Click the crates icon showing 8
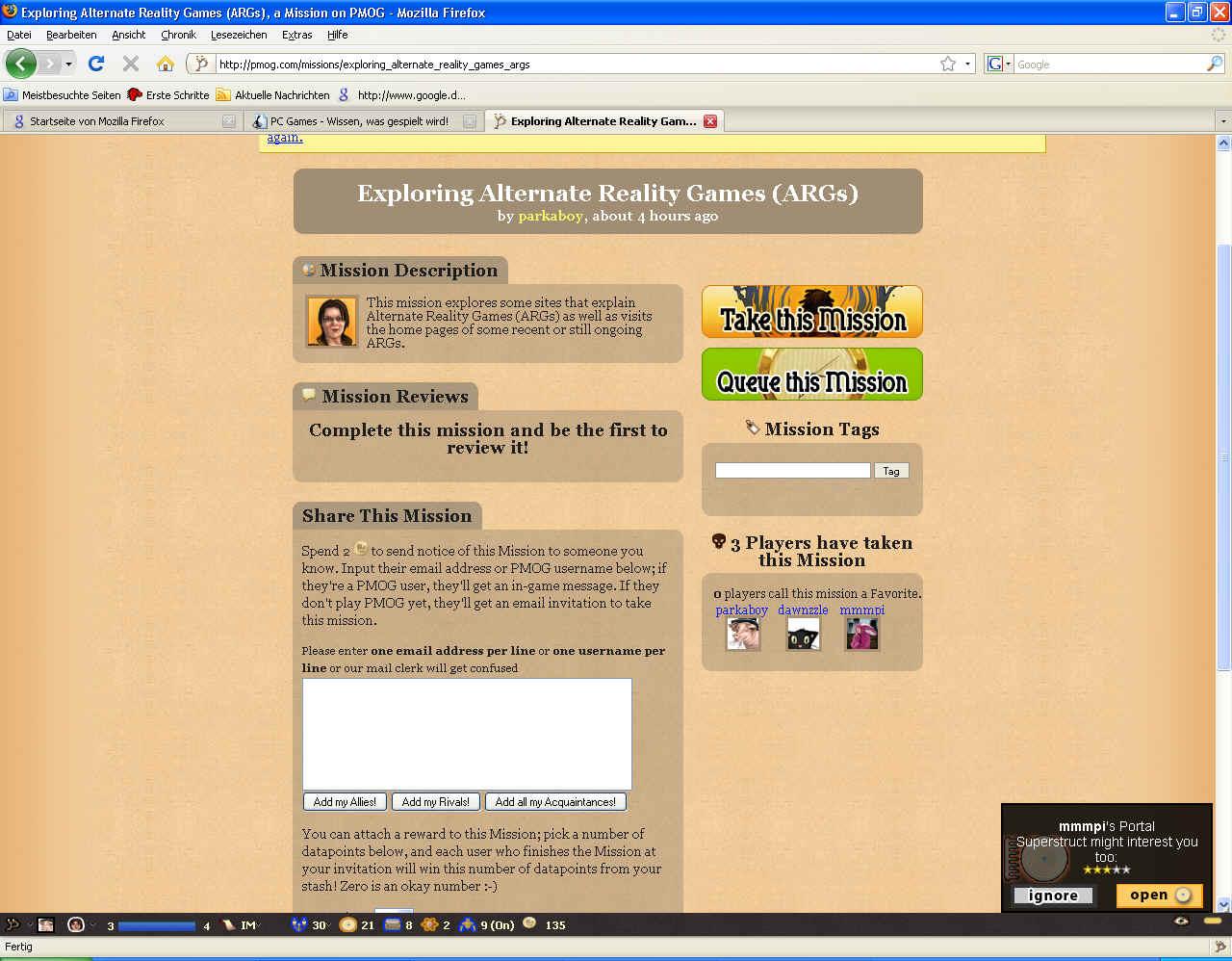1232x961 pixels. click(x=393, y=924)
